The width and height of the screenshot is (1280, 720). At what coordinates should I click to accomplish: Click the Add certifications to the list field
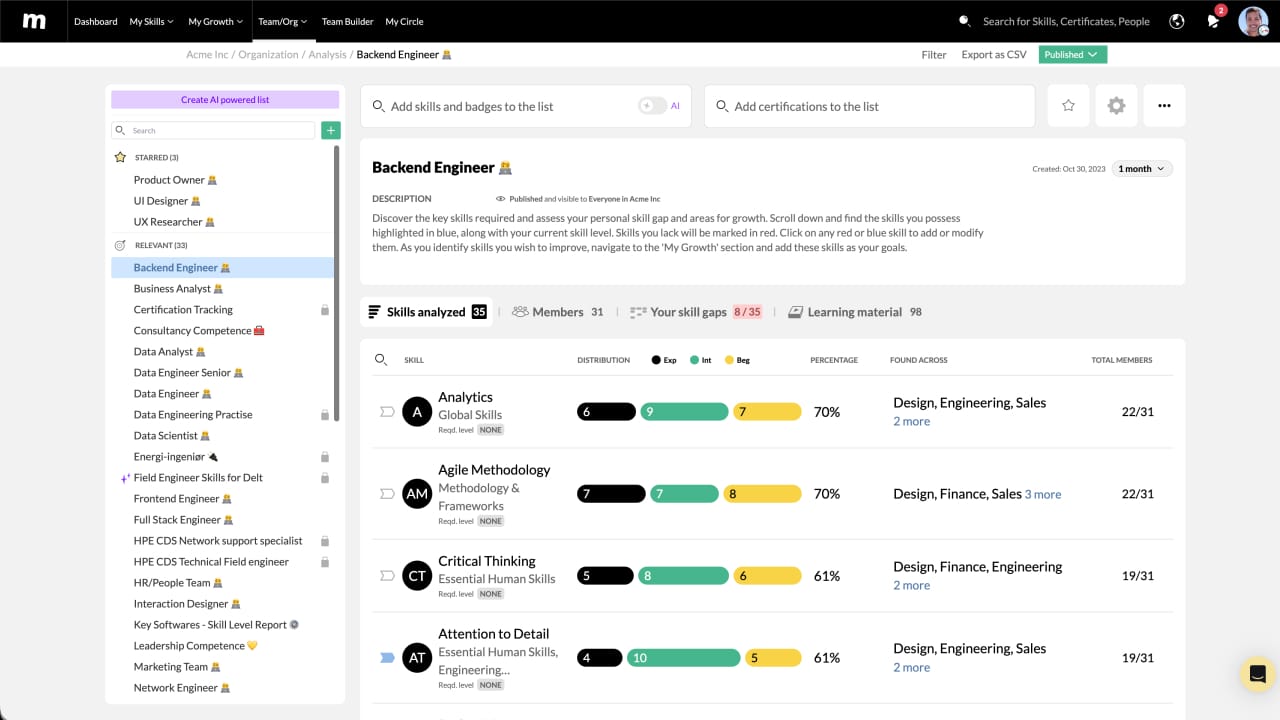coord(869,106)
